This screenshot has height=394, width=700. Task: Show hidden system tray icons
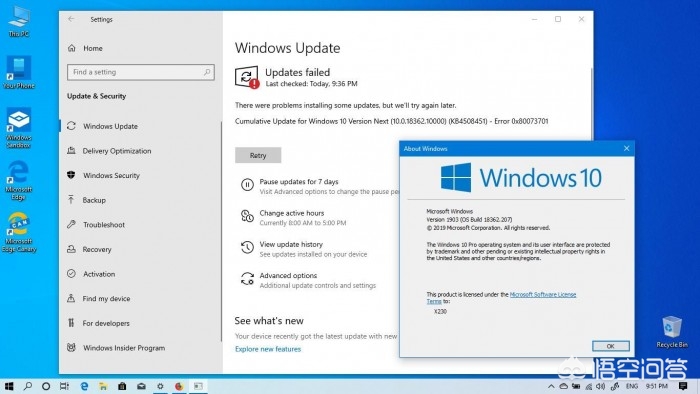tap(551, 386)
